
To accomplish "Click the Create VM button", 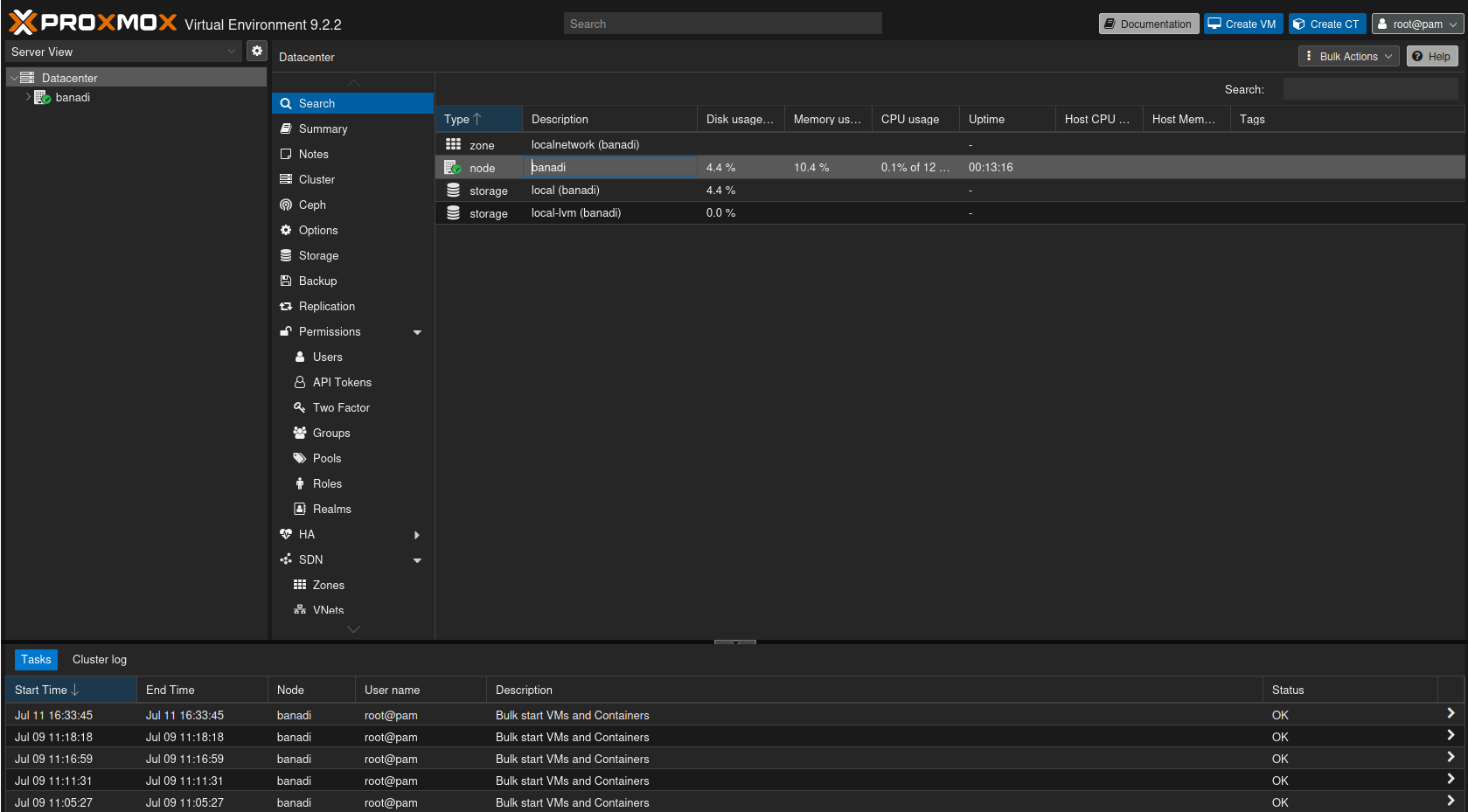I will (1242, 24).
